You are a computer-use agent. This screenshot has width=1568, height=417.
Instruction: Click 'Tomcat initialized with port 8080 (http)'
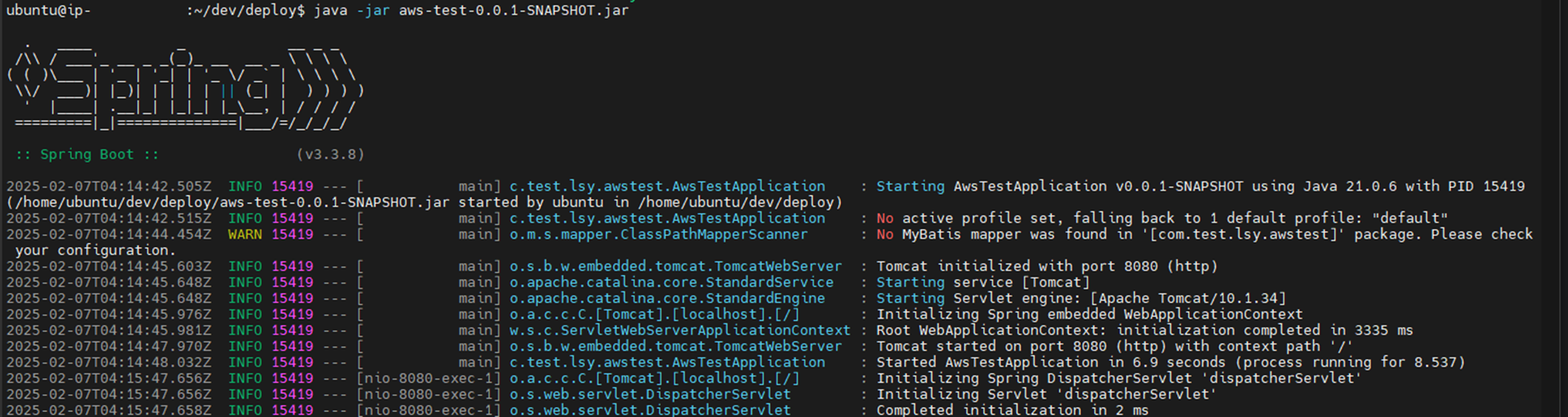(1047, 267)
